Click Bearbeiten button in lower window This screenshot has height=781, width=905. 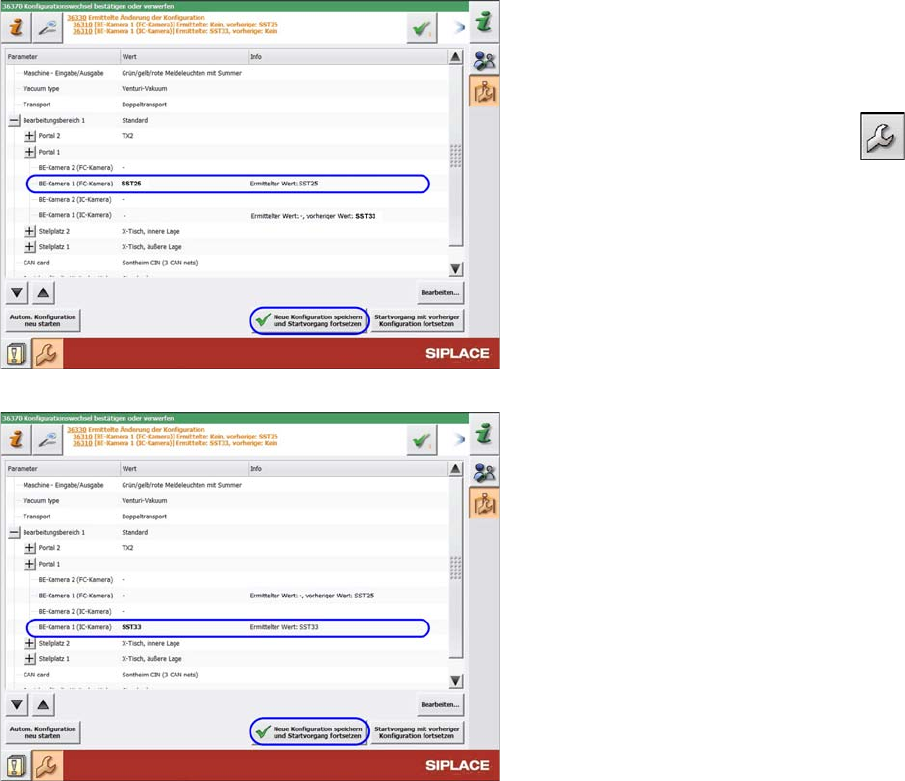[x=440, y=705]
